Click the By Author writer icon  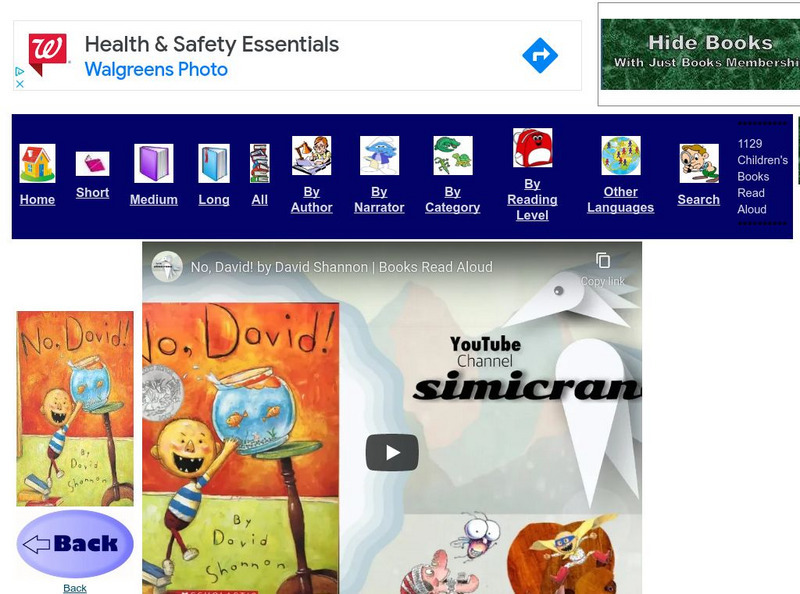pyautogui.click(x=311, y=156)
